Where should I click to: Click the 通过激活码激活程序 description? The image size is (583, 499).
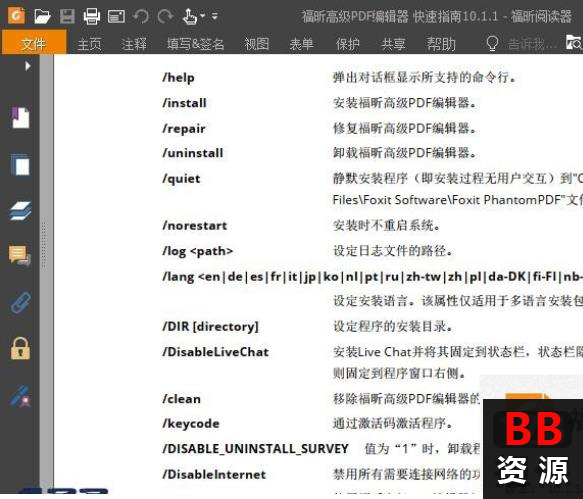click(392, 423)
